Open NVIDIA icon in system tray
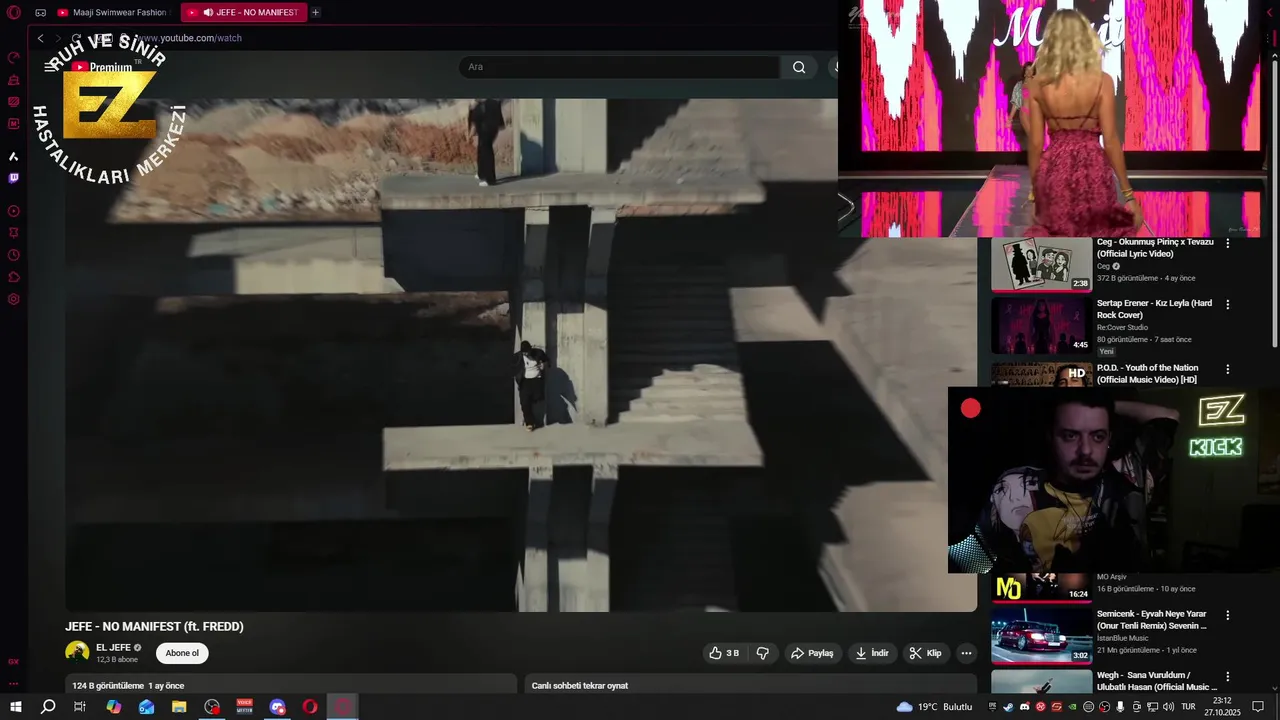 click(x=1072, y=707)
